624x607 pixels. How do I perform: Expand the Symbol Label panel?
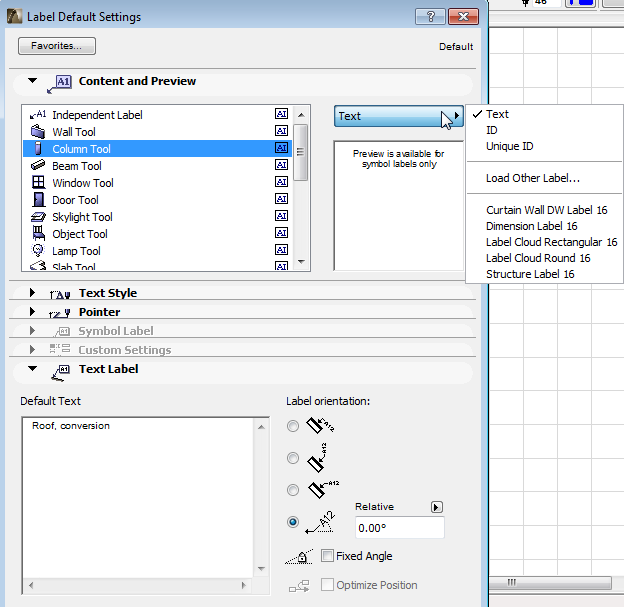coord(33,331)
